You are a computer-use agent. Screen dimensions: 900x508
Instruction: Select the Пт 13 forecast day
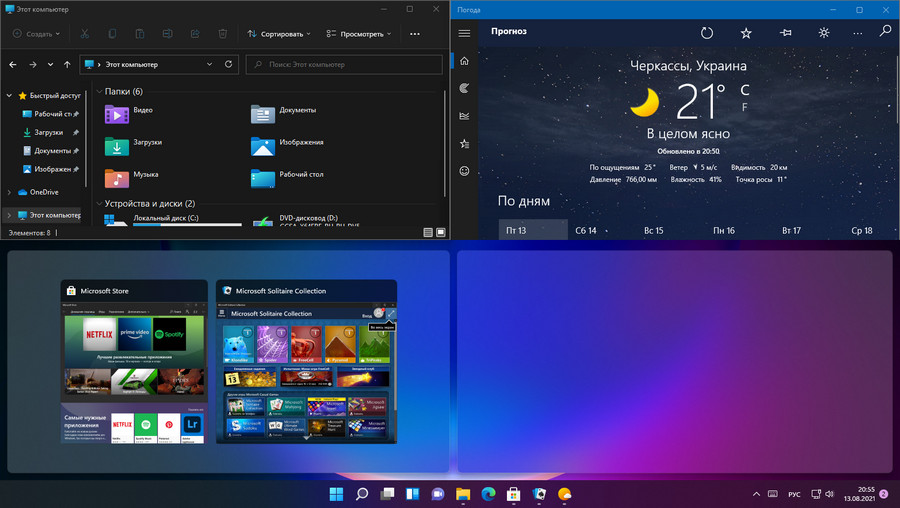[x=533, y=230]
